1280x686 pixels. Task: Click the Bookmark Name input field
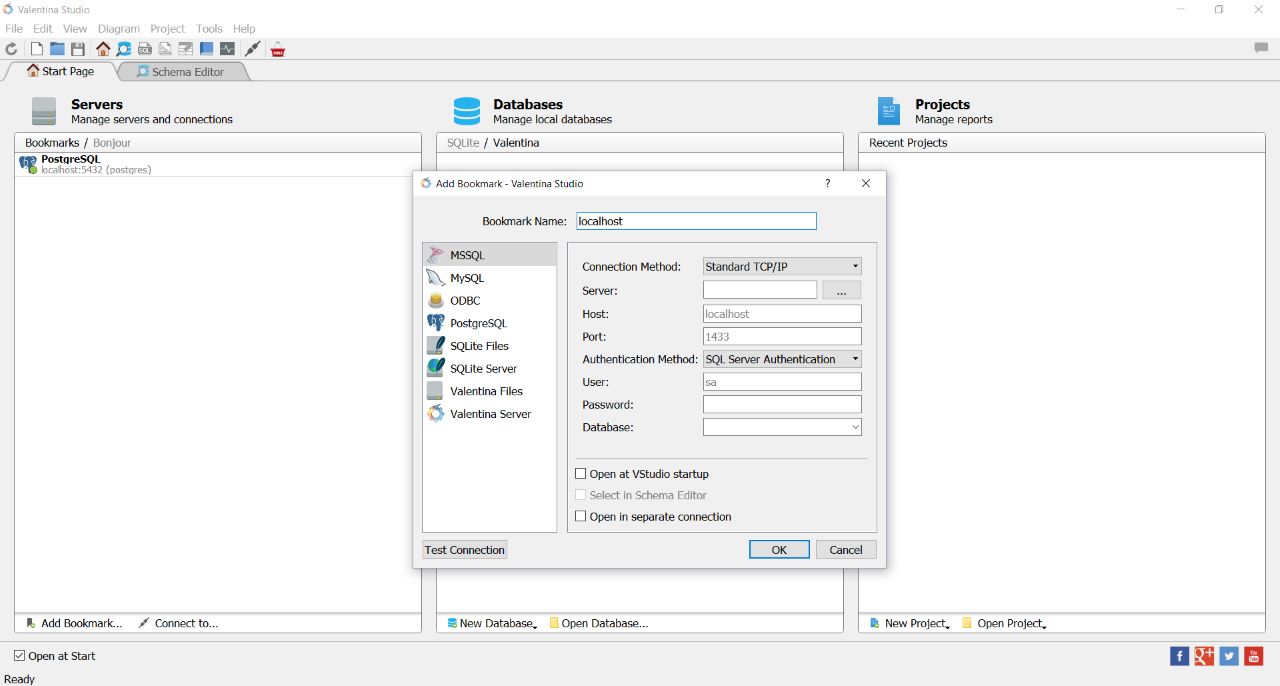tap(696, 221)
